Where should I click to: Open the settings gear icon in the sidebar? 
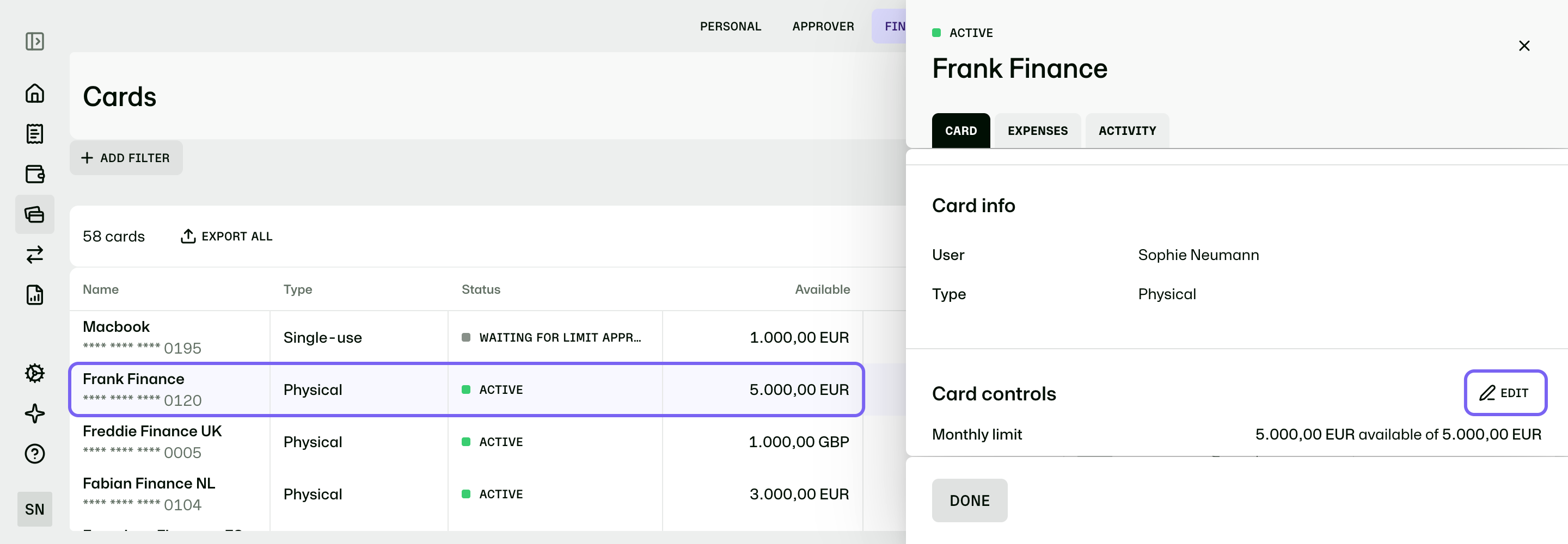pos(35,373)
